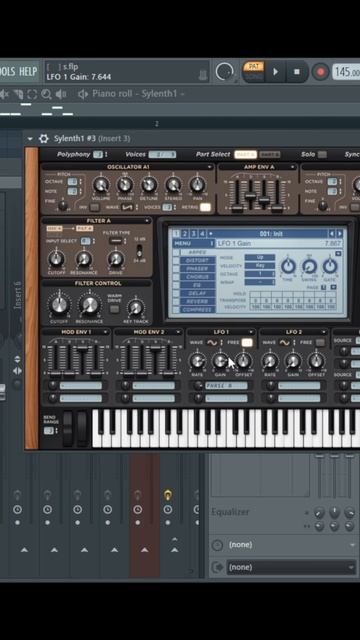Click the Piano roll - Sylenth1 title

click(x=134, y=94)
